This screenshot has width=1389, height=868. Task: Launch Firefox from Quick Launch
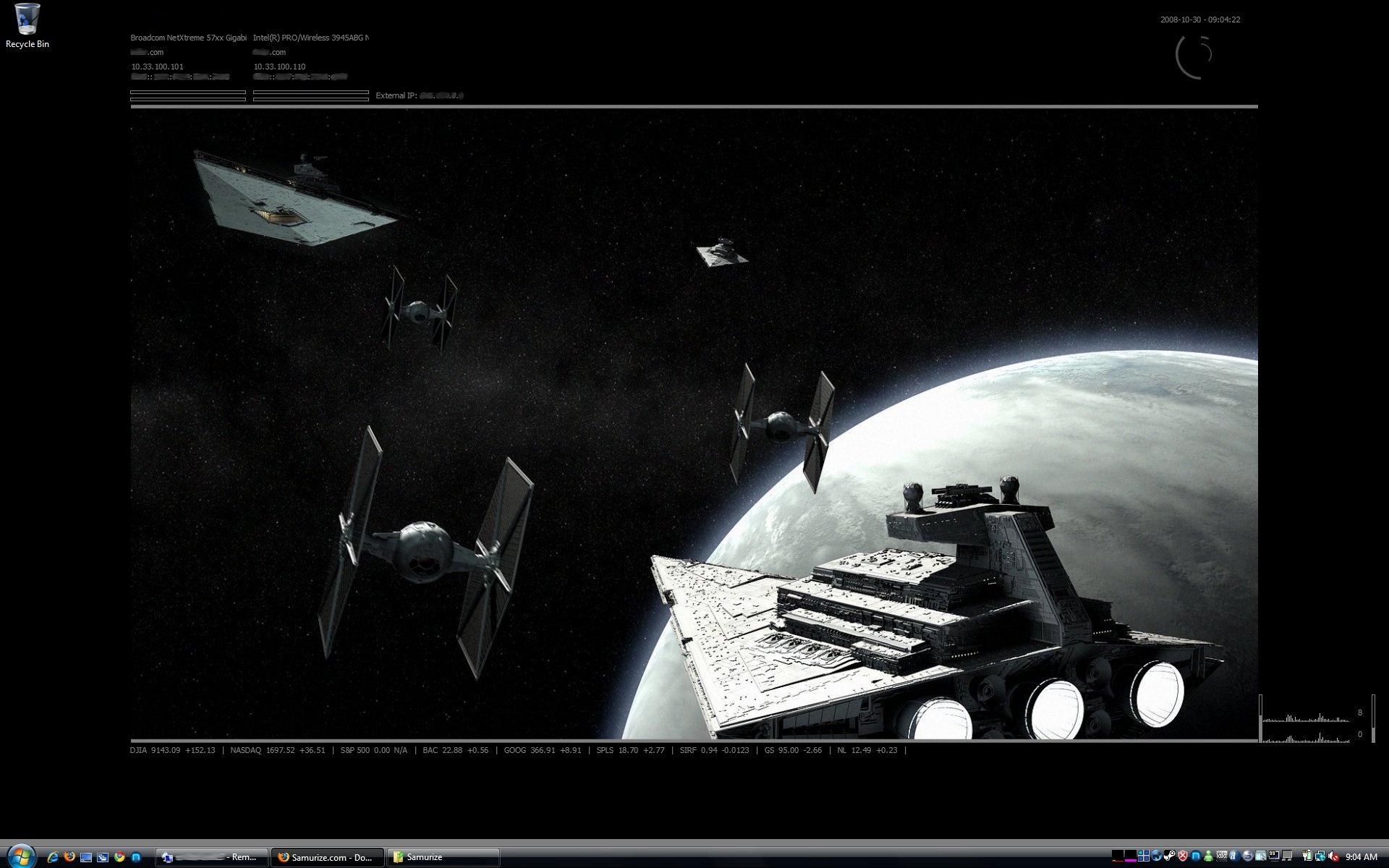pos(69,856)
